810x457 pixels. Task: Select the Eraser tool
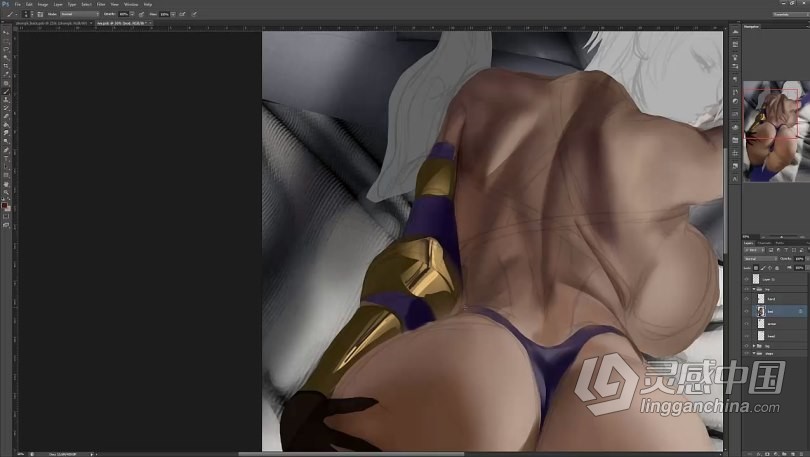coord(6,116)
